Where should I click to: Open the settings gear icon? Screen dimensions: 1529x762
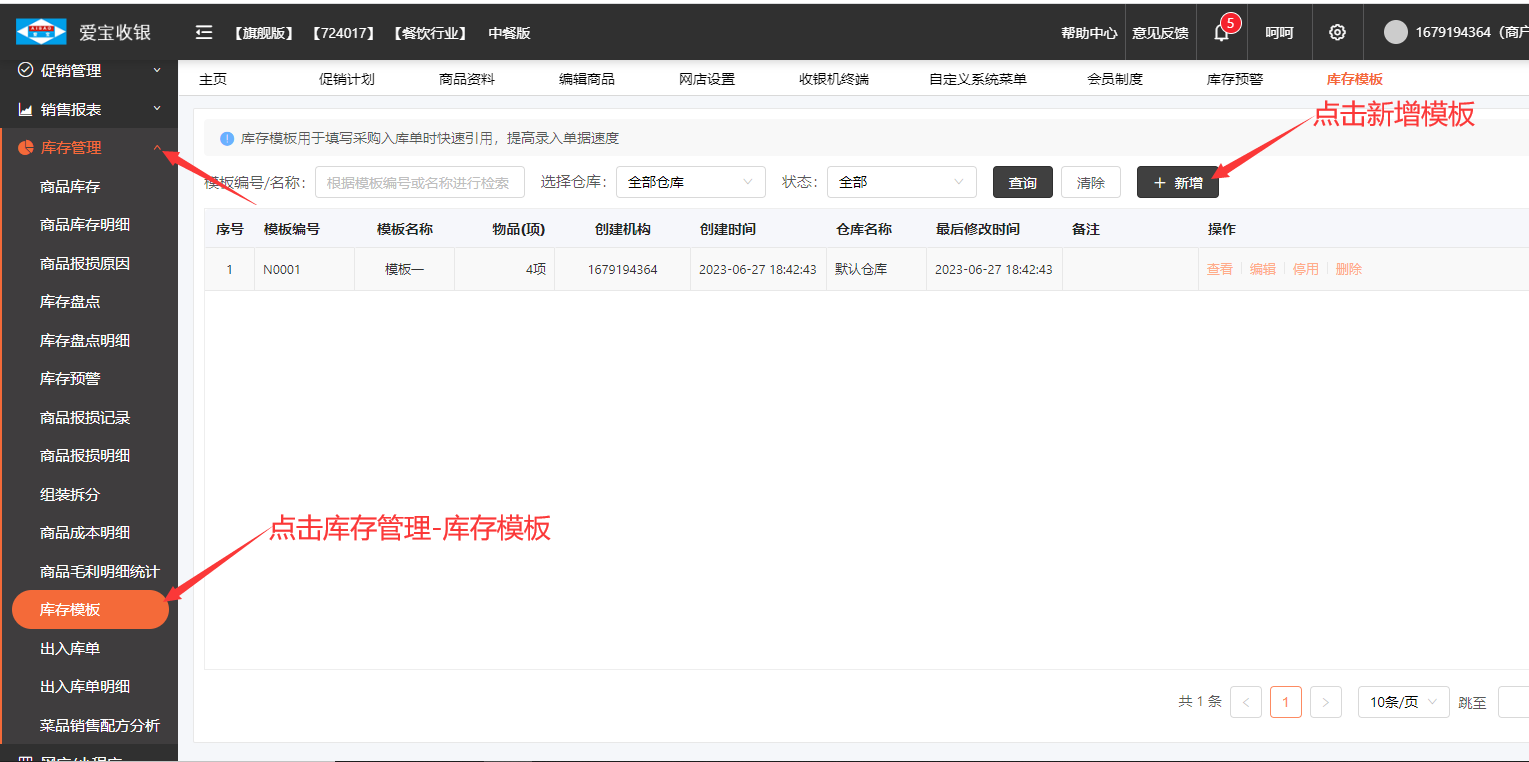[1337, 32]
